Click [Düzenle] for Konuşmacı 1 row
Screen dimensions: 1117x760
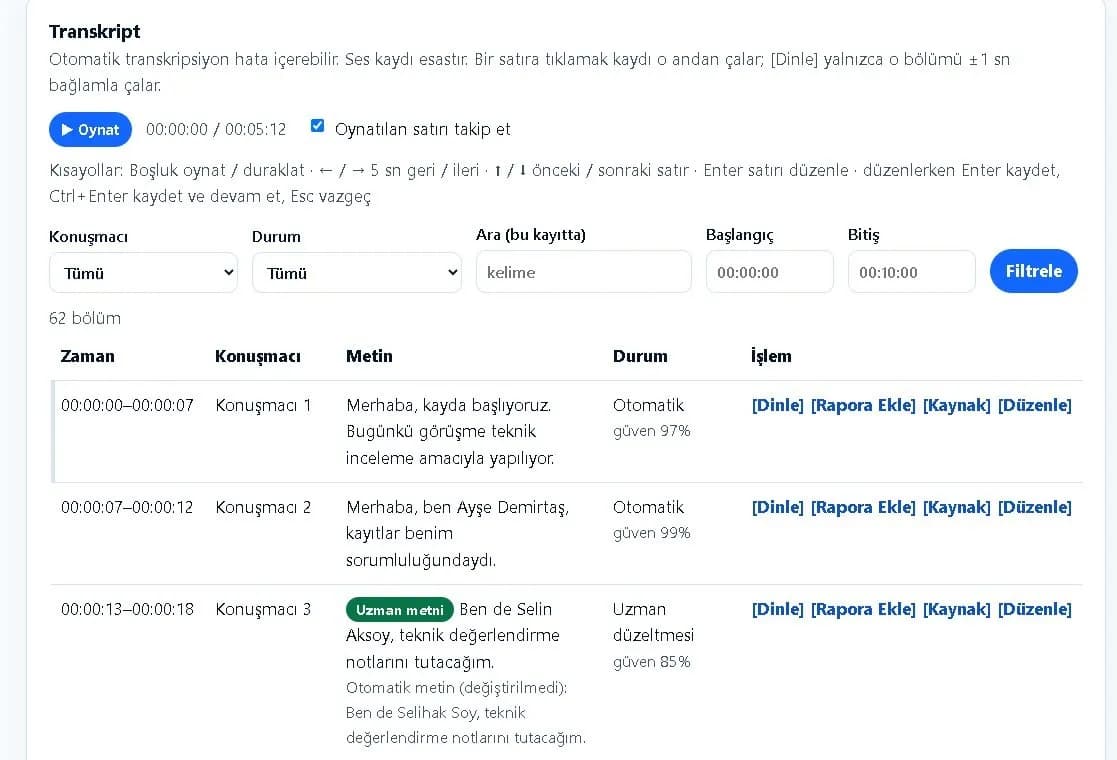pos(1034,405)
